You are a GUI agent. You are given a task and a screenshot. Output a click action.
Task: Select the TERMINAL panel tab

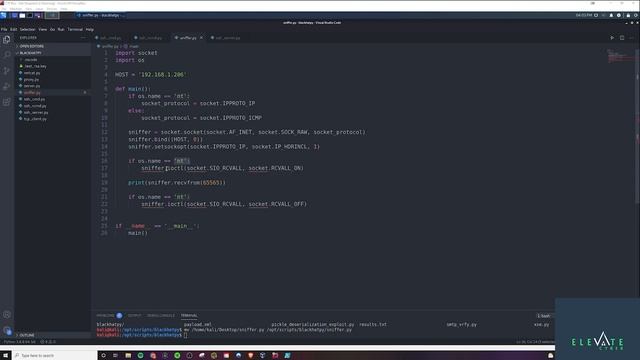[x=189, y=316]
